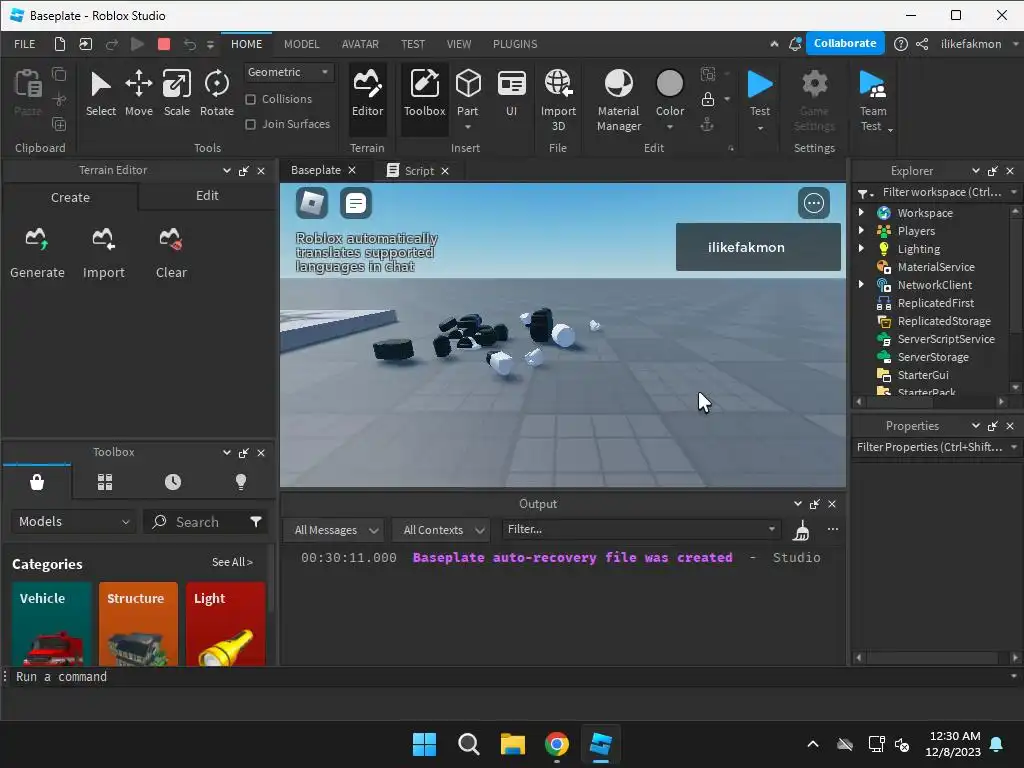Enable the Collisions checkbox
The width and height of the screenshot is (1024, 768).
(250, 99)
